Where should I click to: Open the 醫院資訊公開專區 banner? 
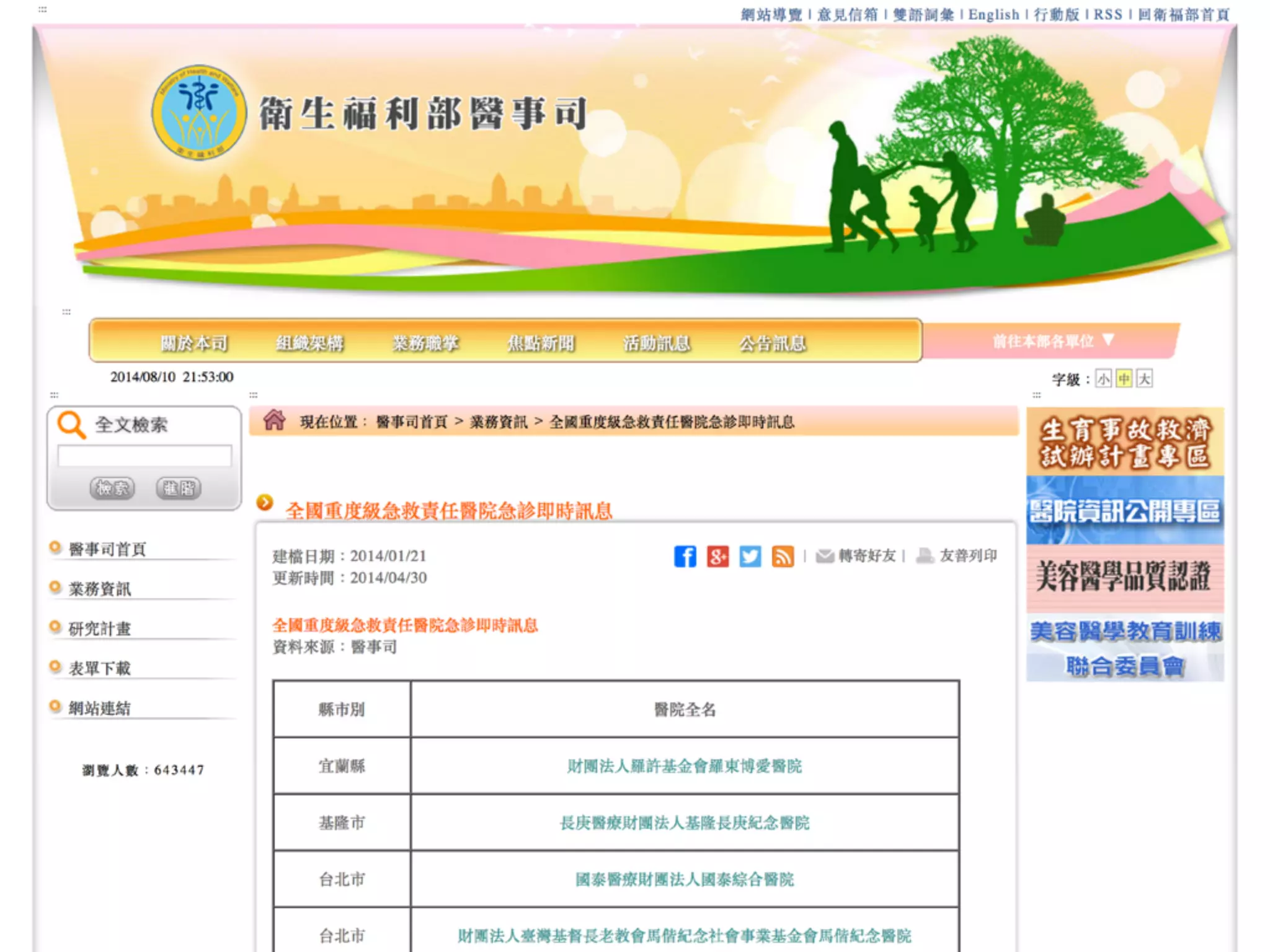tap(1125, 511)
